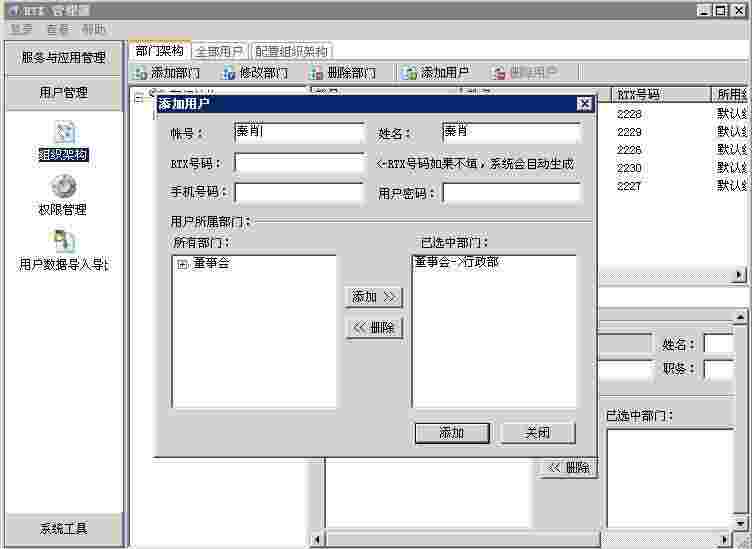The image size is (752, 549).
Task: Minimize the RTX management window
Action: (704, 10)
